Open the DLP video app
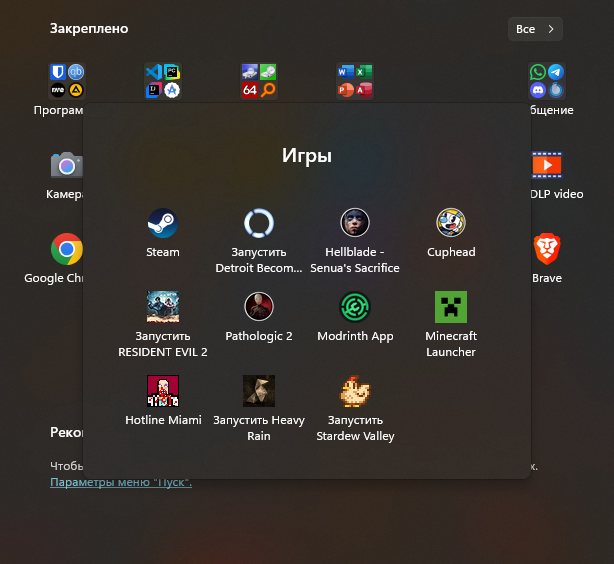This screenshot has width=614, height=564. click(x=547, y=165)
